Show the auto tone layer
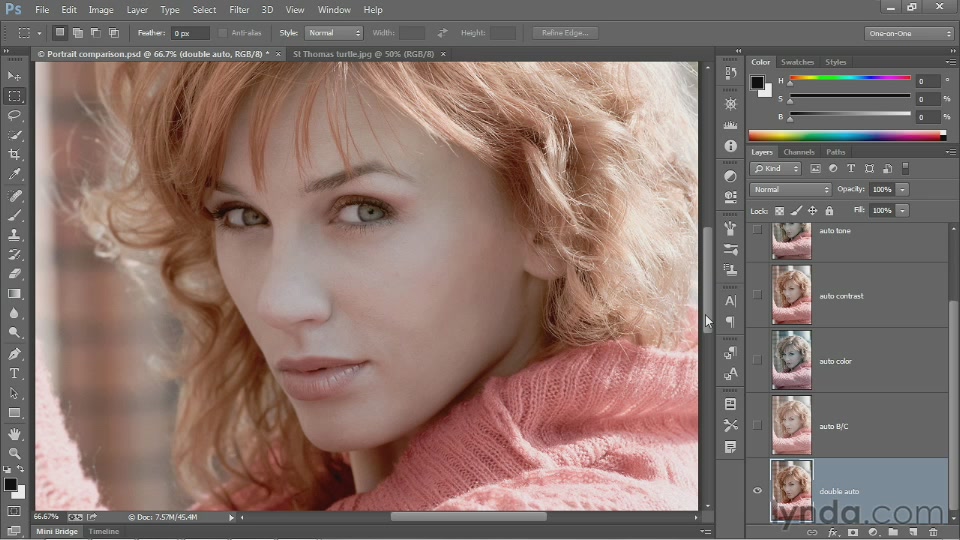The width and height of the screenshot is (960, 540). coord(757,230)
